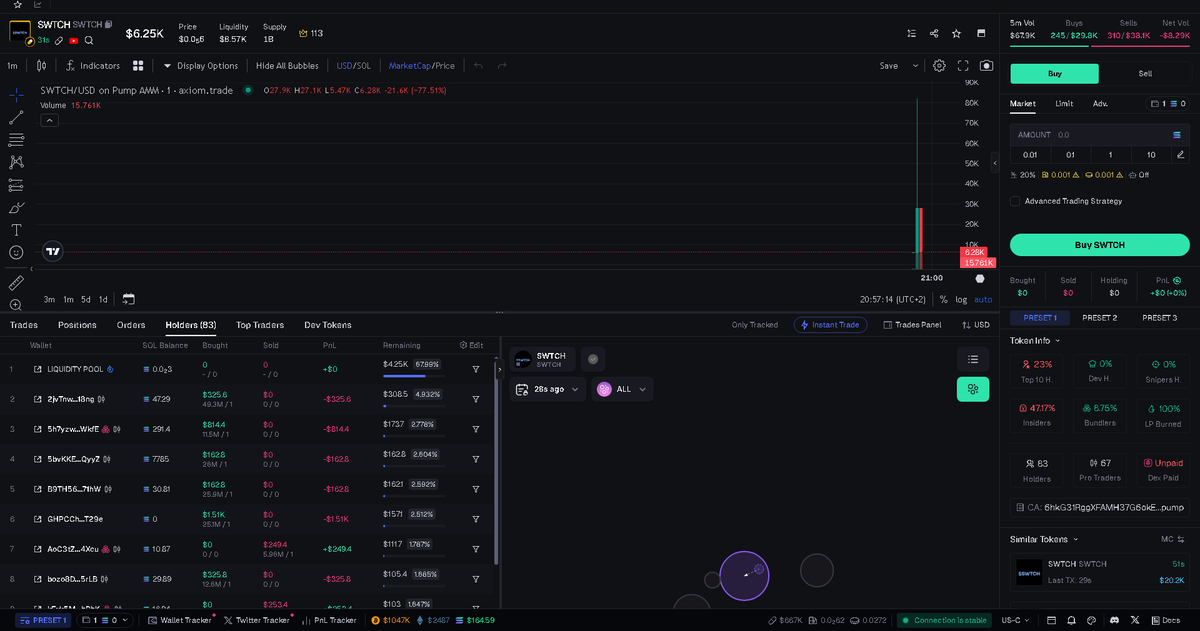Toggle the log scale on chart
1200x631 pixels.
(x=961, y=299)
